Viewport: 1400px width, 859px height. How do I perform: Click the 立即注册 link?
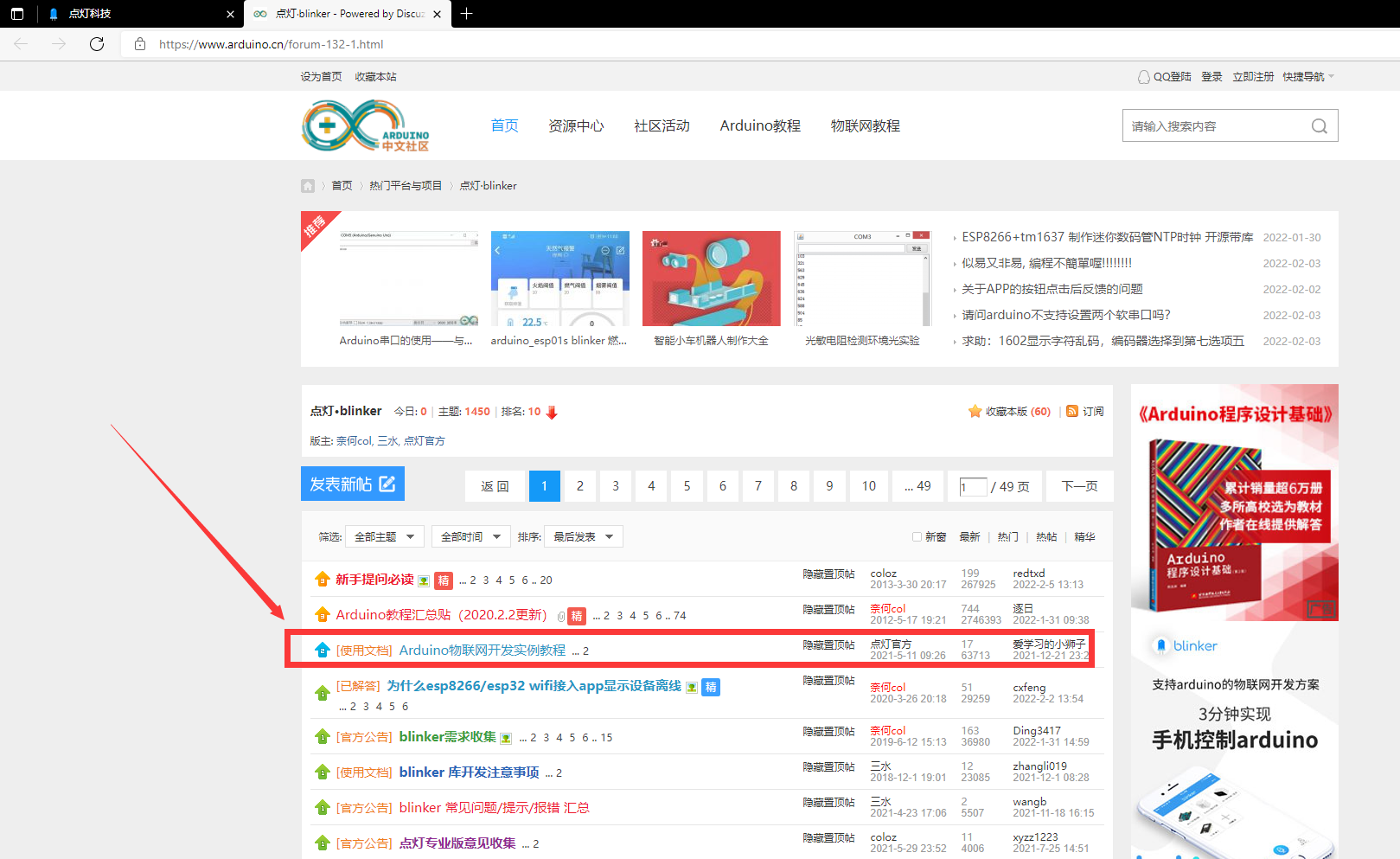pyautogui.click(x=1253, y=77)
